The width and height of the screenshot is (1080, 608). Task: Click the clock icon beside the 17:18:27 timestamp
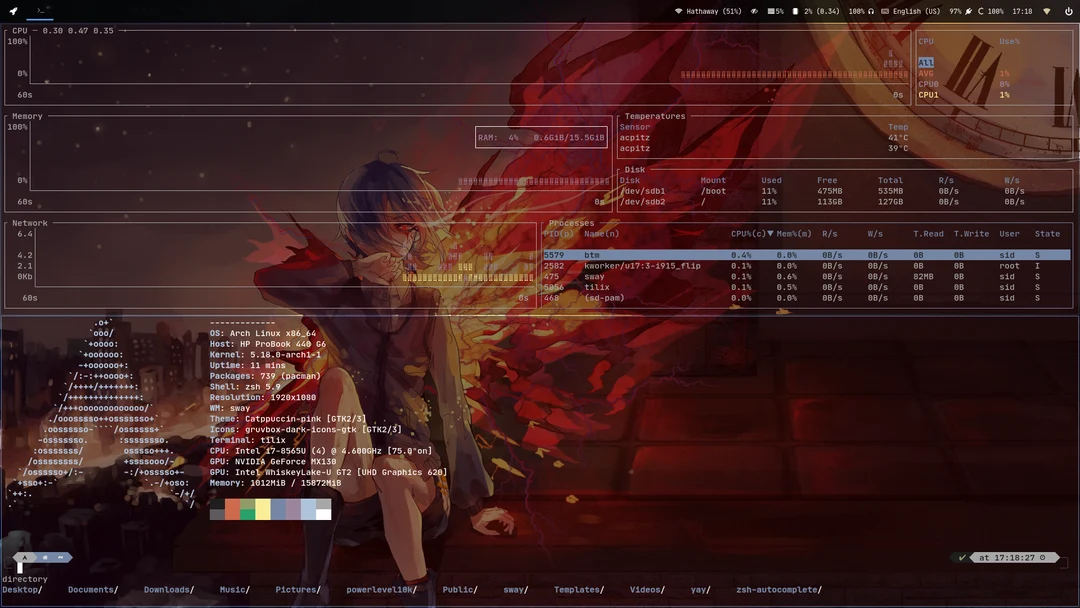pyautogui.click(x=1042, y=557)
